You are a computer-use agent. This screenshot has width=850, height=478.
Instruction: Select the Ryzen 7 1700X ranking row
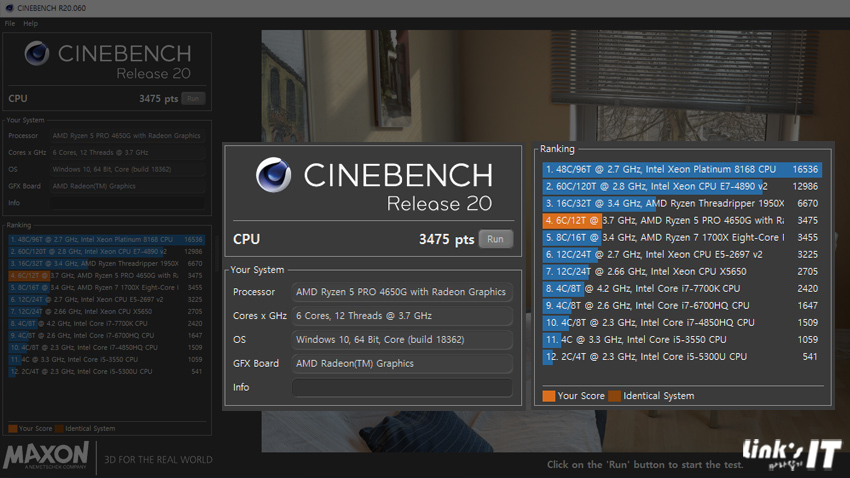(107, 287)
